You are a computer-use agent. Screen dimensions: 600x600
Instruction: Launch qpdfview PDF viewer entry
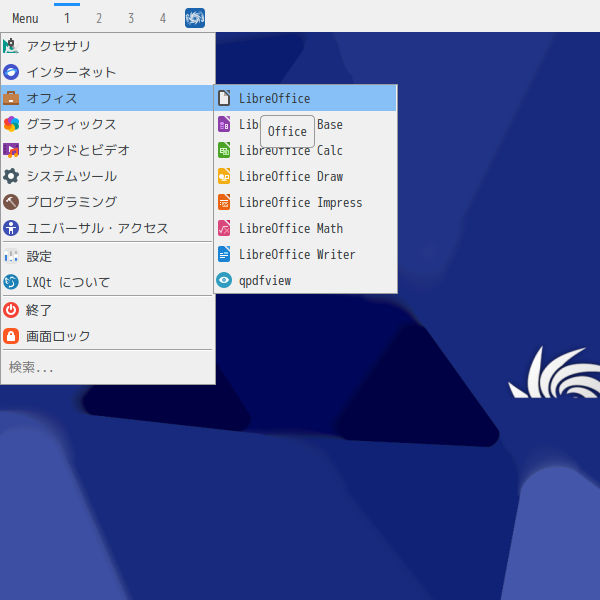305,280
